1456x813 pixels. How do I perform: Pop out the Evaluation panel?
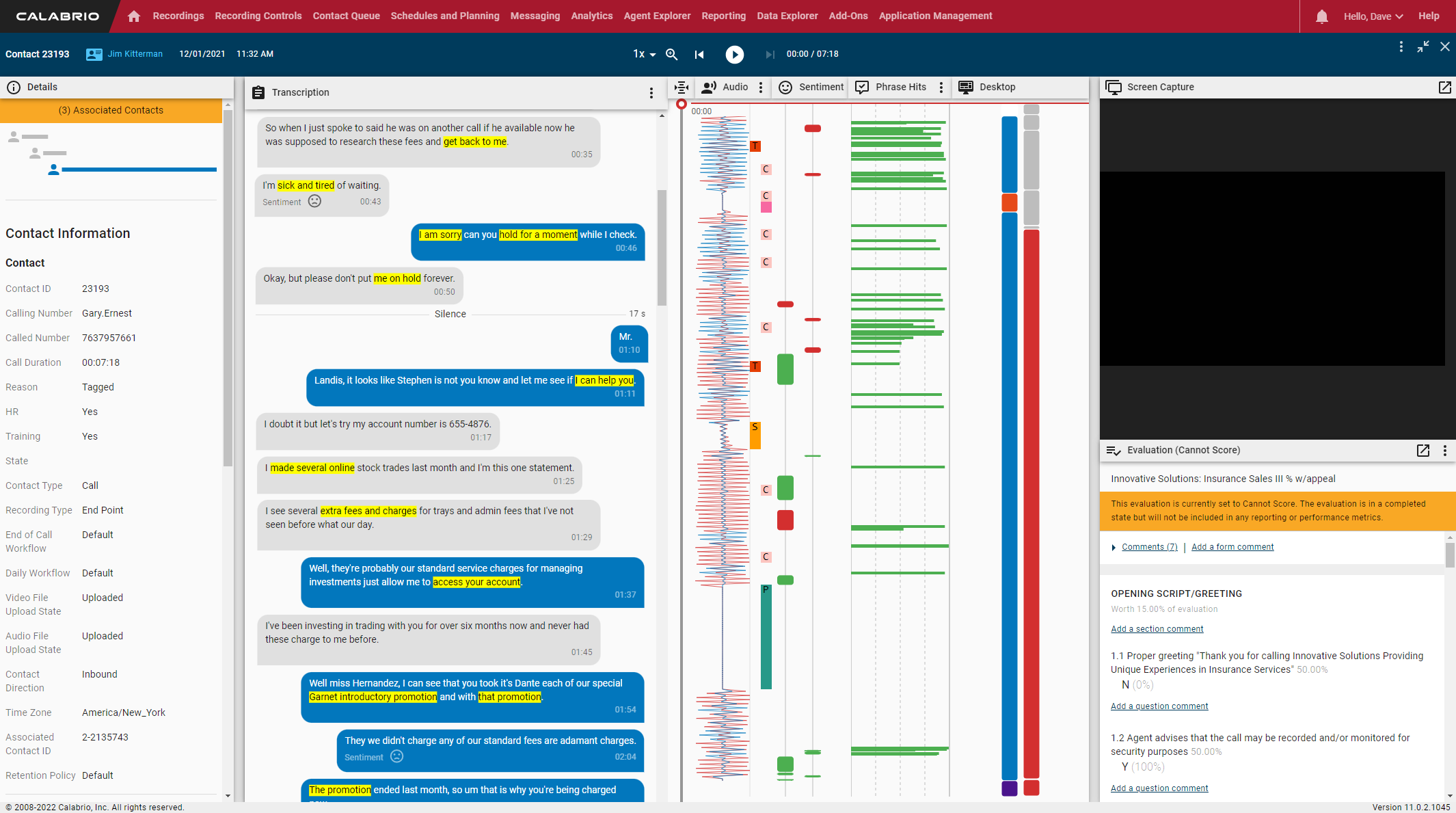(x=1423, y=450)
